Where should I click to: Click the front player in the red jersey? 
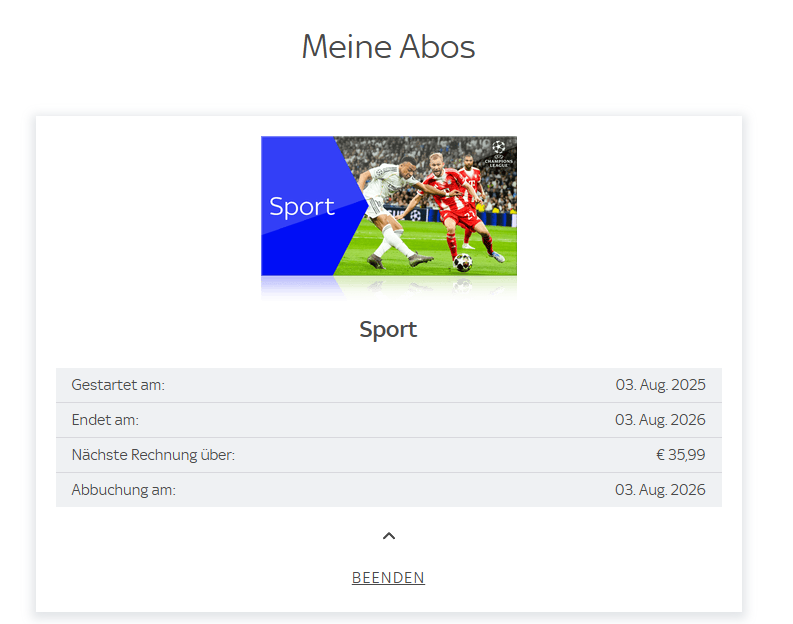pos(460,207)
